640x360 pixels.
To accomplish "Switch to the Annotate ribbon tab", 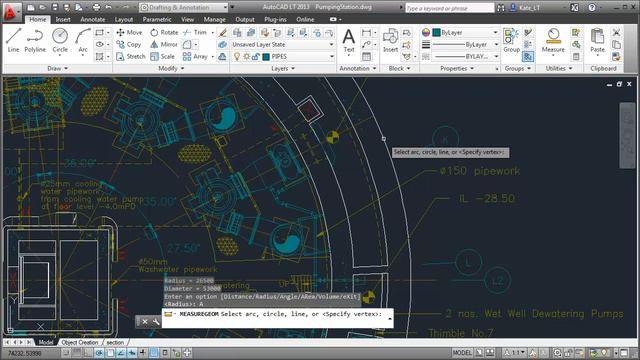I will [93, 19].
